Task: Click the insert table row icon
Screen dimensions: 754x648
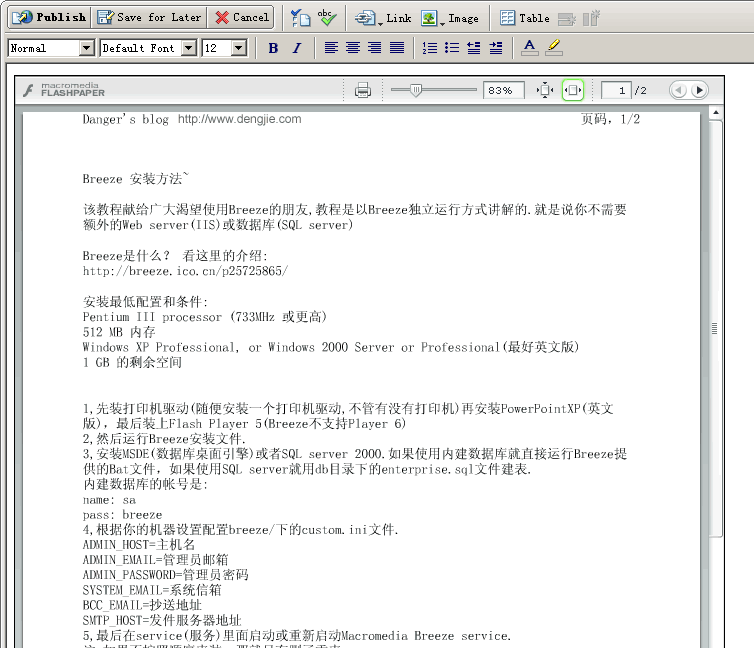Action: tap(567, 19)
